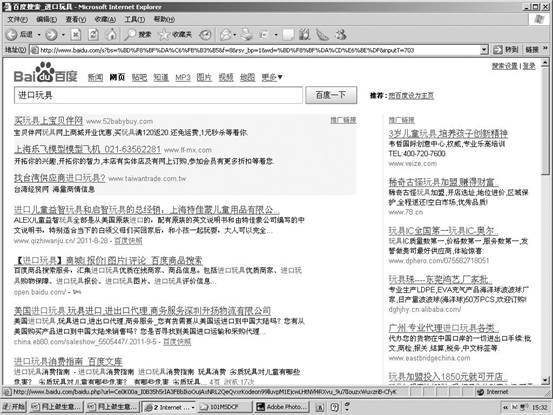553x415 pixels.
Task: Expand the 更多 menu on Baidu
Action: coord(272,77)
